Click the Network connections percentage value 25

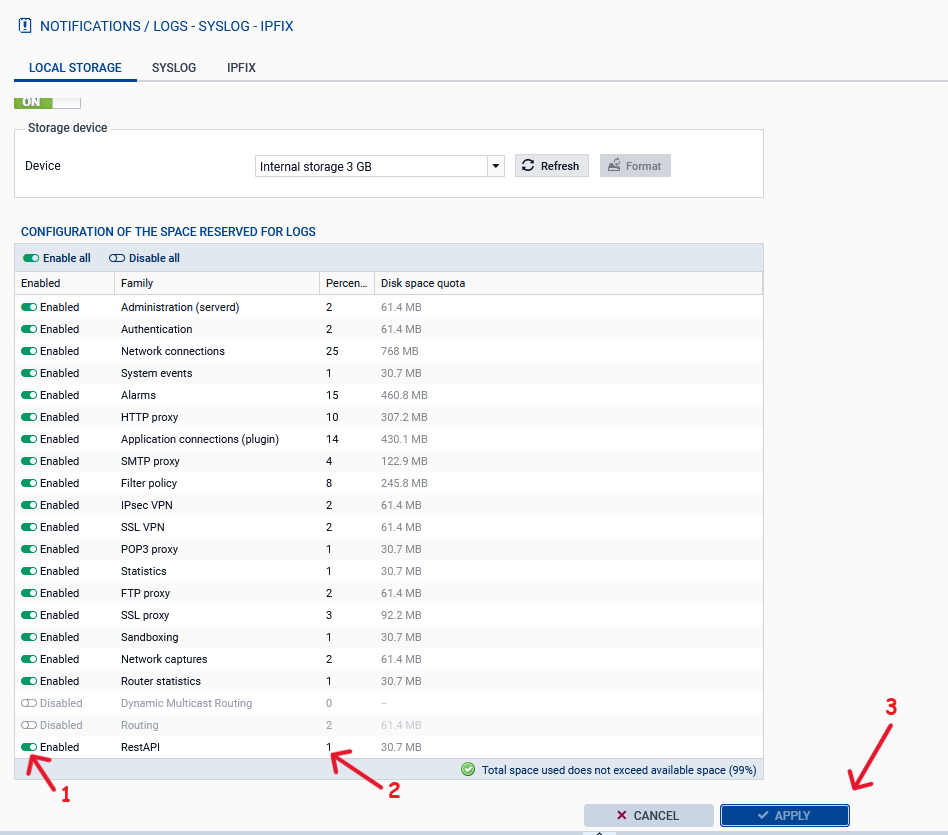[x=332, y=351]
